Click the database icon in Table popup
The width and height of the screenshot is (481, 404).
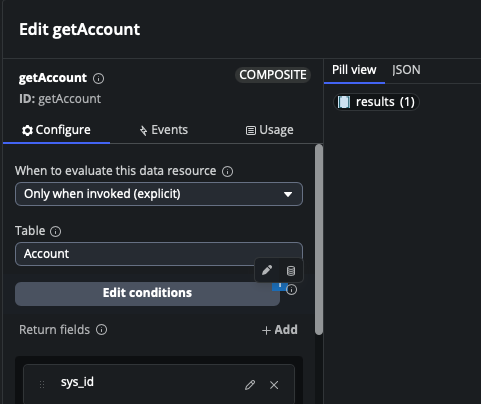[291, 271]
